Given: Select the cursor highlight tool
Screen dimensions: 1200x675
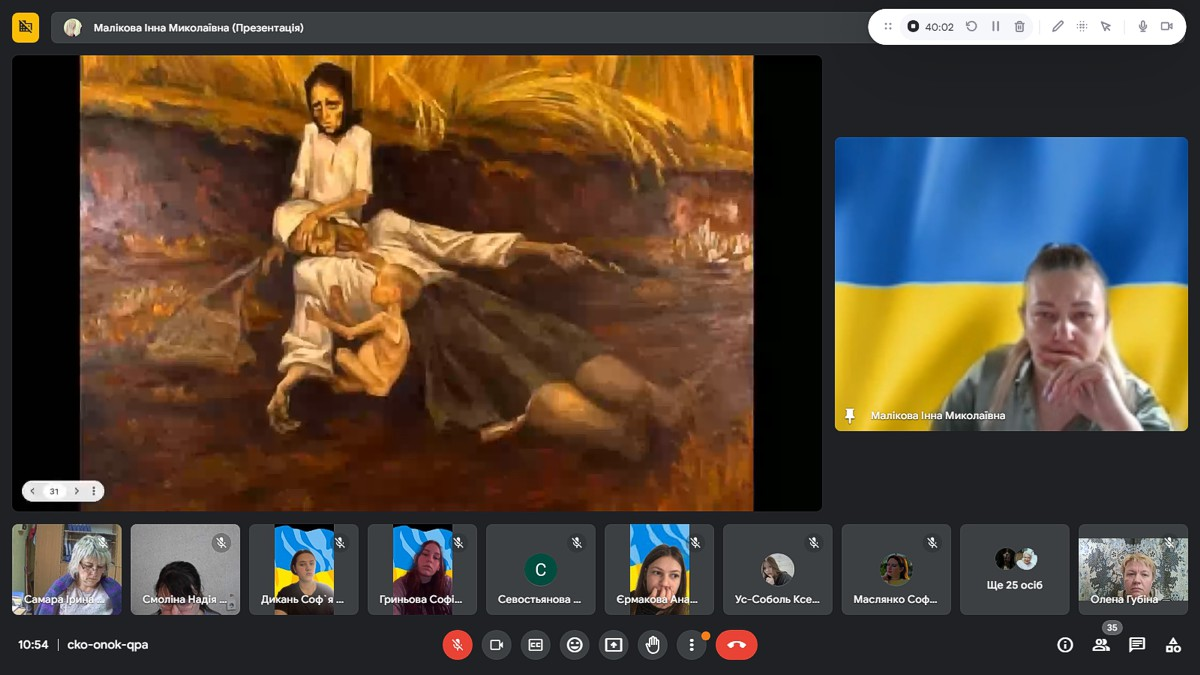Looking at the screenshot, I should (1106, 27).
